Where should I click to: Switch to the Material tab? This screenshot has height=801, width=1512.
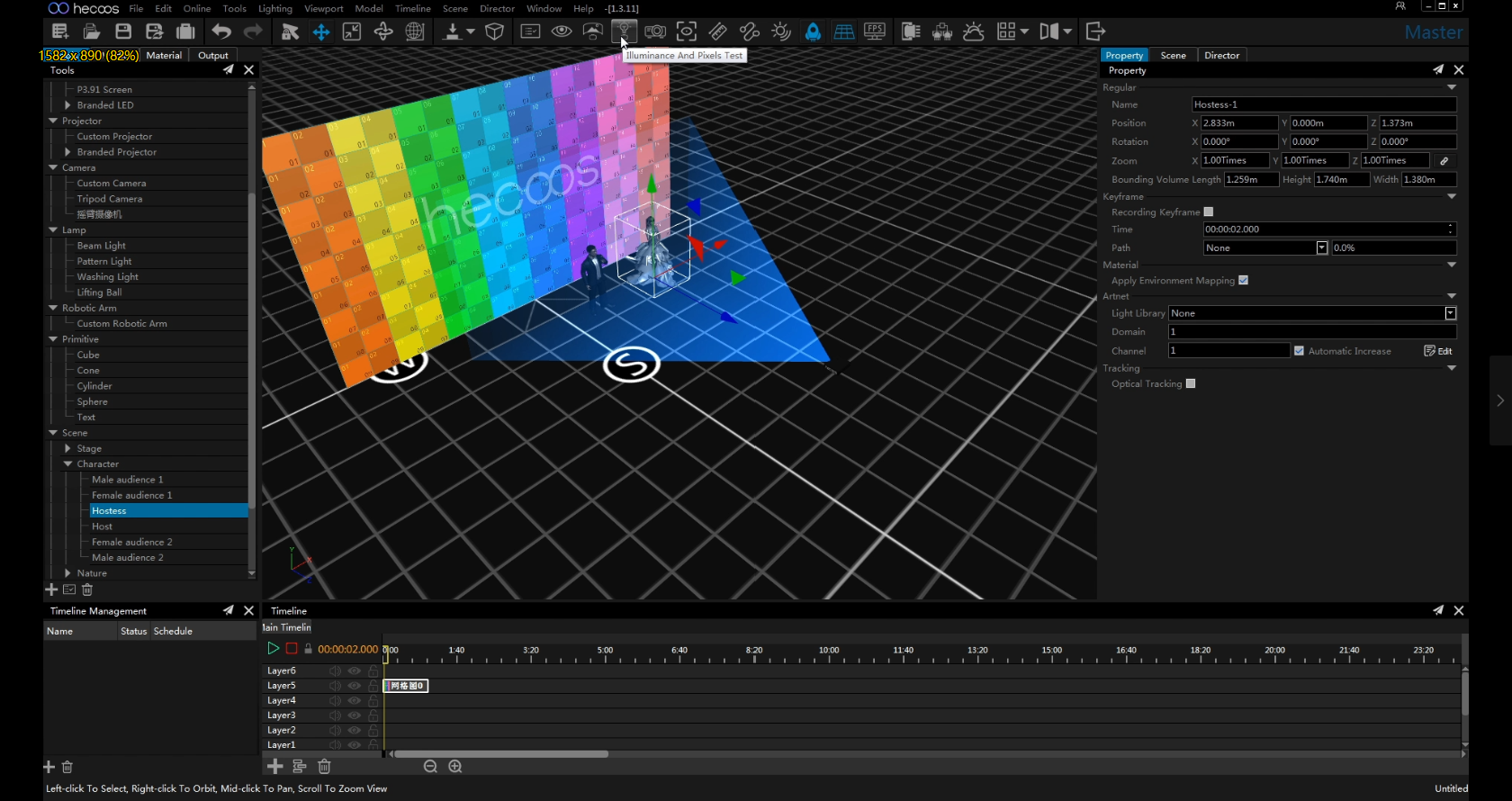164,56
